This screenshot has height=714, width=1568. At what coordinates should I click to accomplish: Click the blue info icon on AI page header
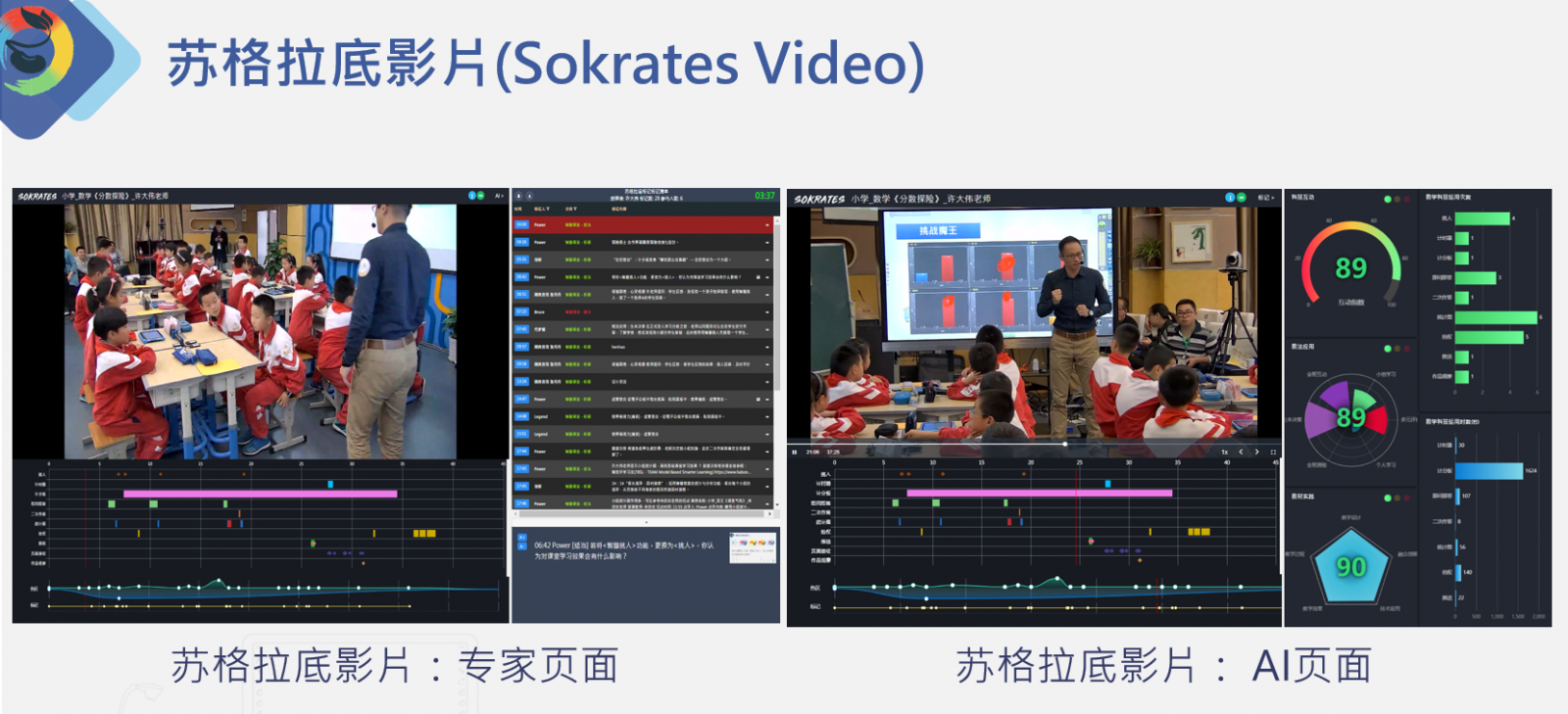[1229, 198]
